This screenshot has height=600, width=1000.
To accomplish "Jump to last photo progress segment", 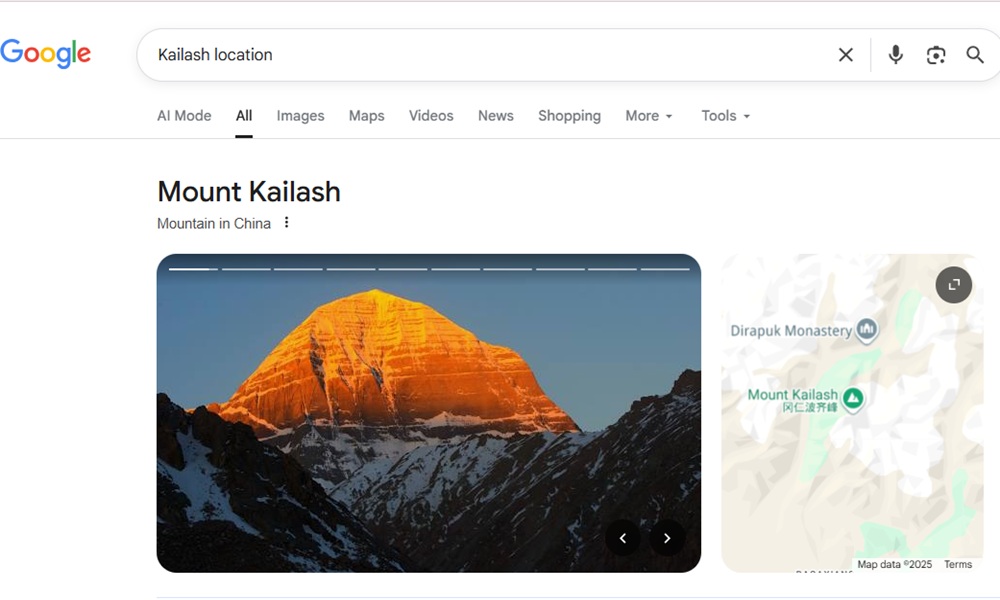I will click(665, 269).
